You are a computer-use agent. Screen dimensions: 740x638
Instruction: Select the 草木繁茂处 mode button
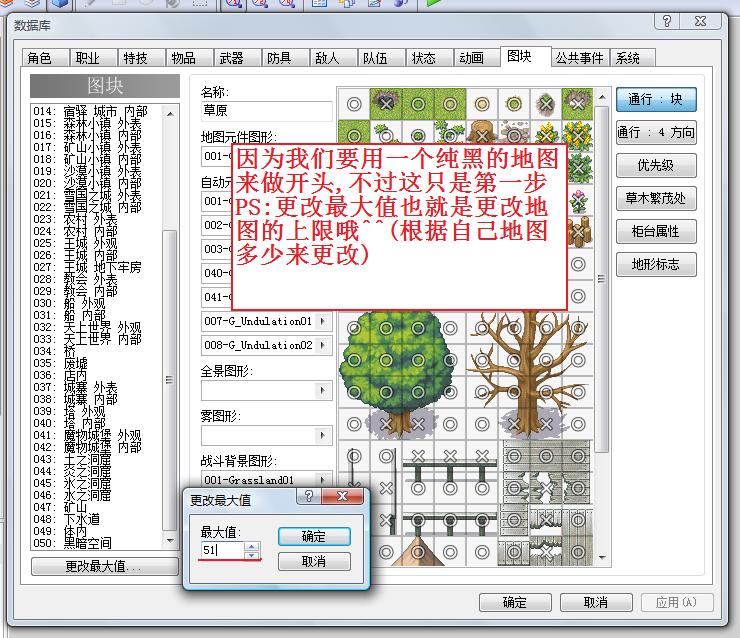[656, 198]
